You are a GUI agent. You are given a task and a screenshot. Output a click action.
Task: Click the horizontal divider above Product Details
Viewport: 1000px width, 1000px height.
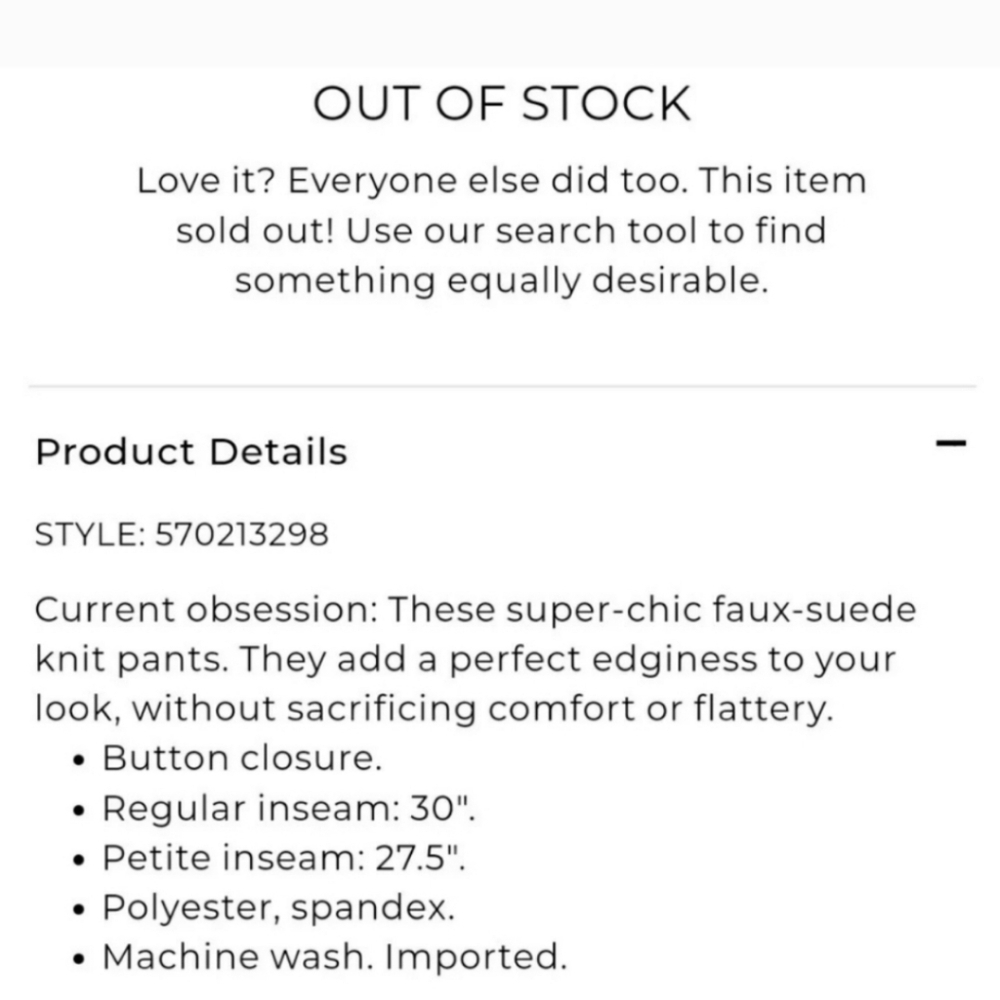coord(501,386)
